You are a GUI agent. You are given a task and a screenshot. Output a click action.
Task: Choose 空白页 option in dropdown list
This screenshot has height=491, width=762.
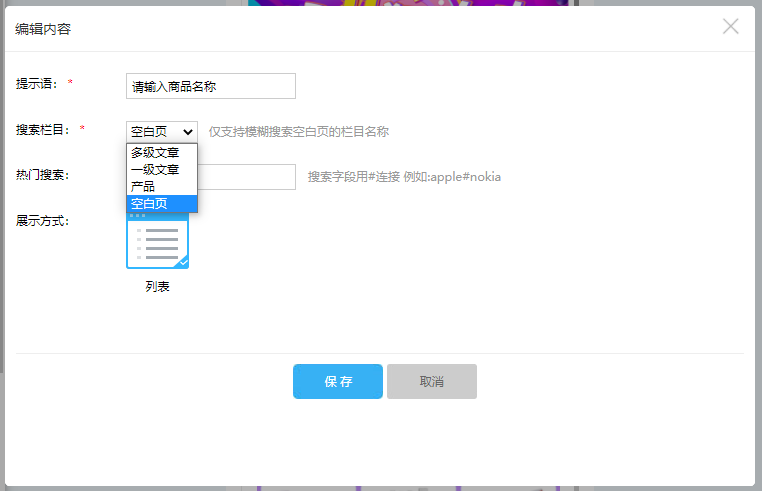(162, 204)
